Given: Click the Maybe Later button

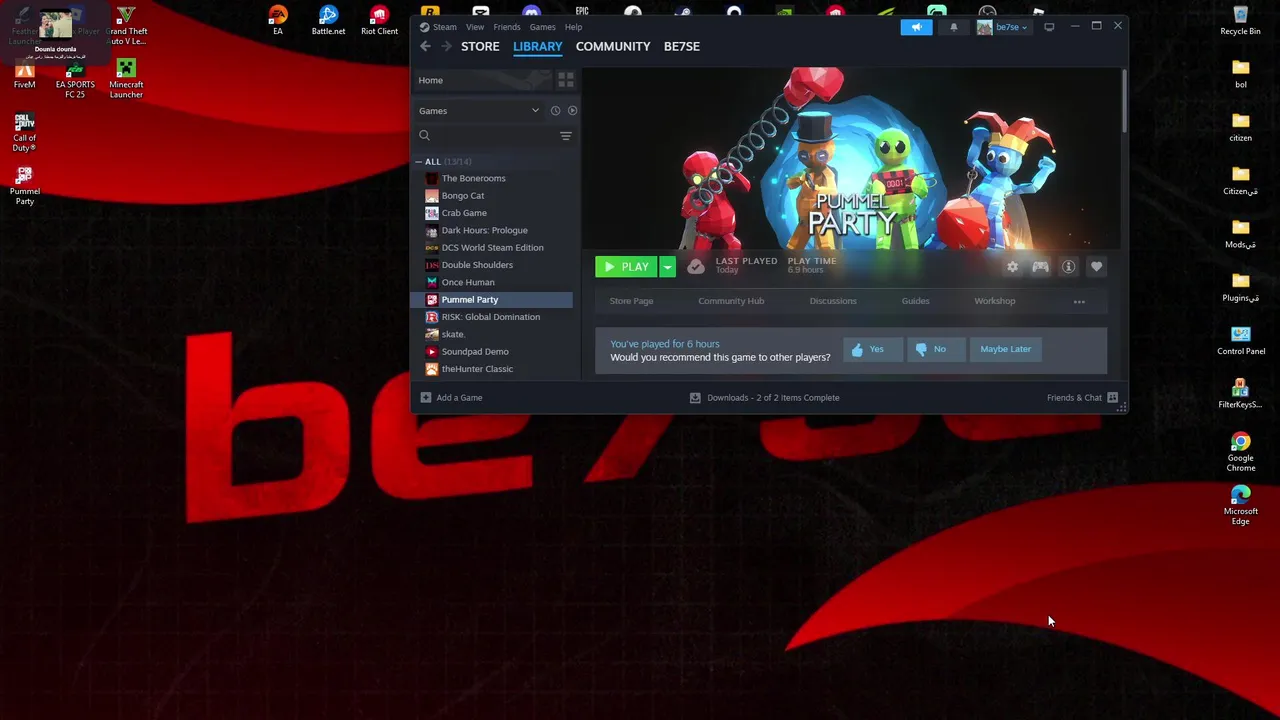Looking at the screenshot, I should coord(1005,349).
